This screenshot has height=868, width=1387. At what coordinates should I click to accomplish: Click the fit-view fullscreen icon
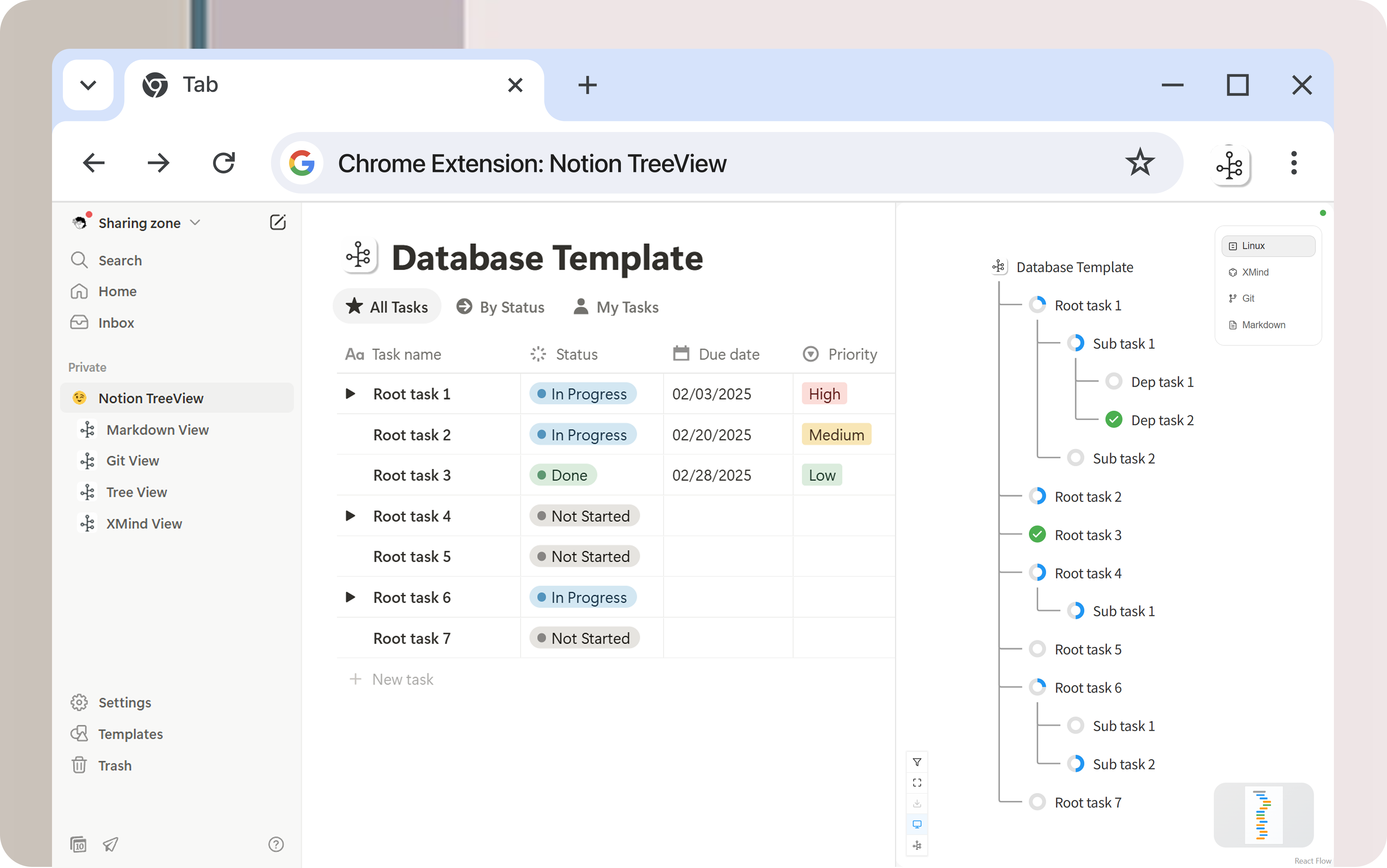[x=917, y=782]
